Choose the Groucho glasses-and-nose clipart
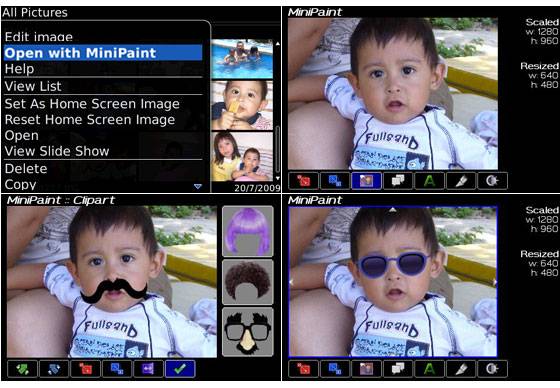The width and height of the screenshot is (560, 388). pos(248,332)
